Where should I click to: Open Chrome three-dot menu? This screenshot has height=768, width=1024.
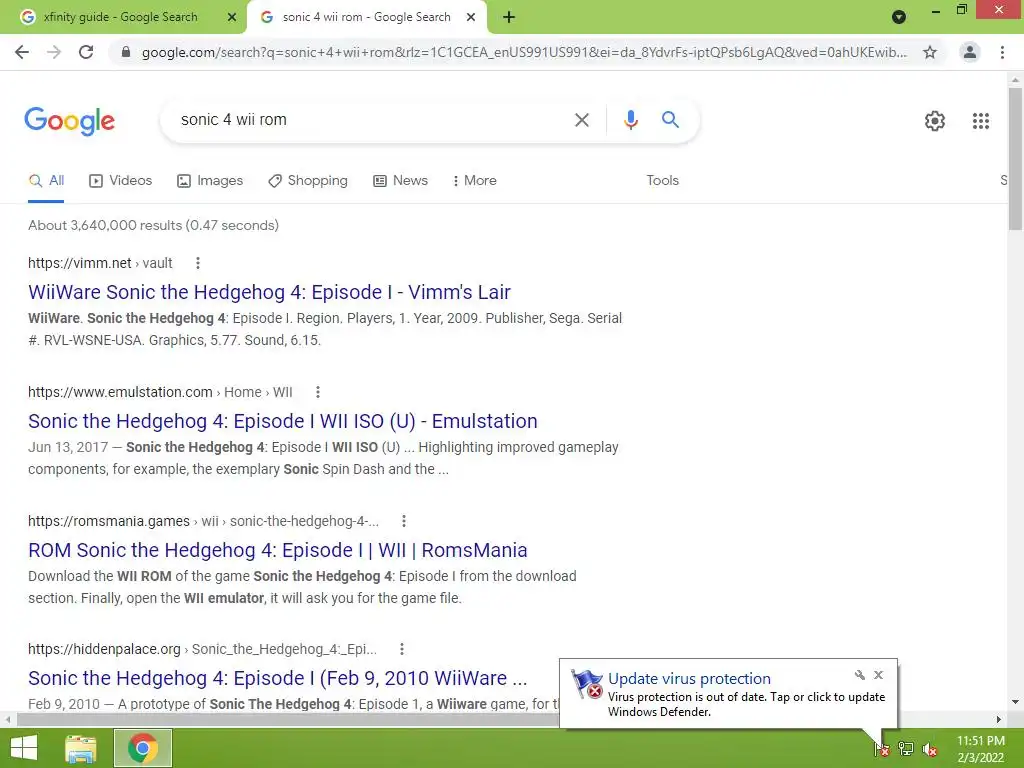(x=1002, y=52)
